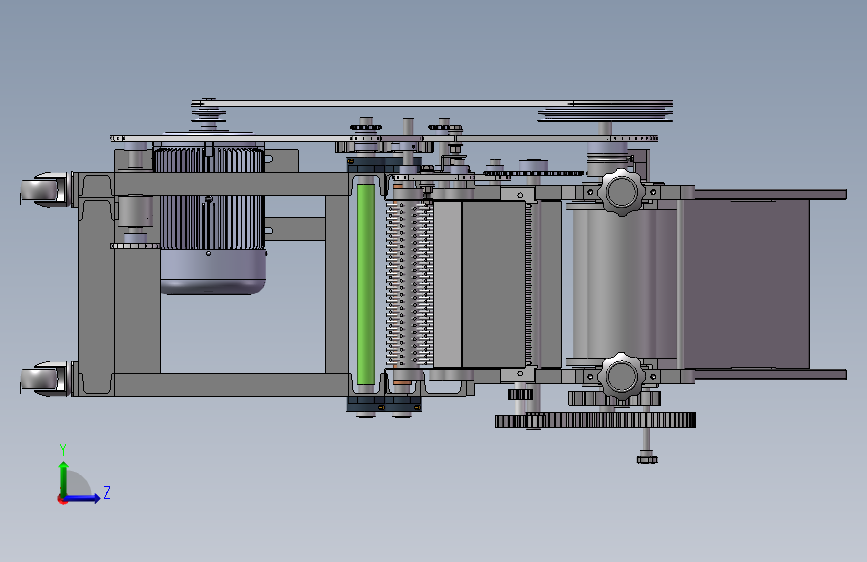Image resolution: width=867 pixels, height=562 pixels.
Task: Select the motor's rounded end cap
Action: [213, 273]
